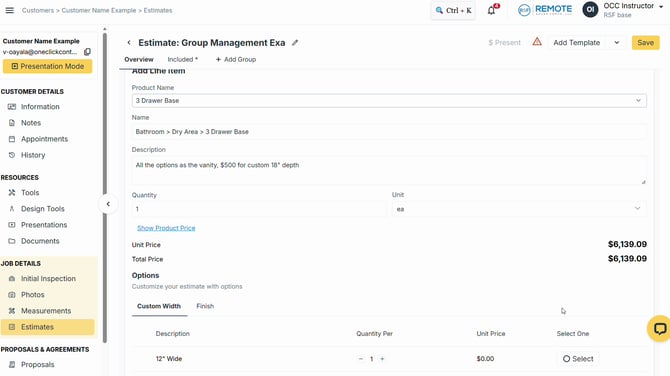Click the Estimates icon
Image resolution: width=670 pixels, height=376 pixels.
(12, 327)
